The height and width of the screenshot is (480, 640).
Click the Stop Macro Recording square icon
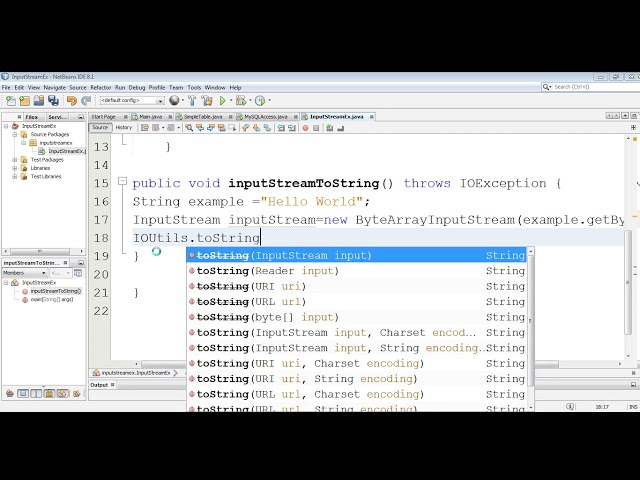tap(316, 128)
